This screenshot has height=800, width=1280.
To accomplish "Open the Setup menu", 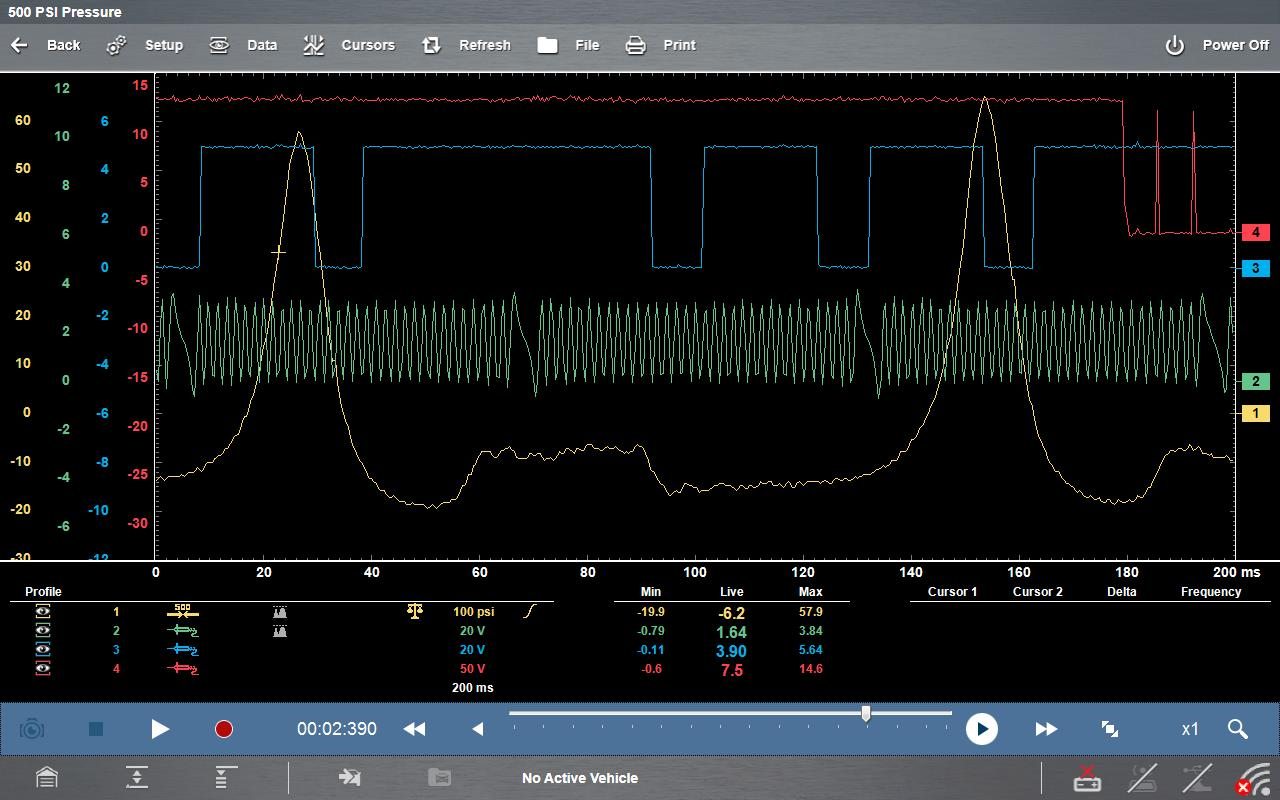I will 146,45.
